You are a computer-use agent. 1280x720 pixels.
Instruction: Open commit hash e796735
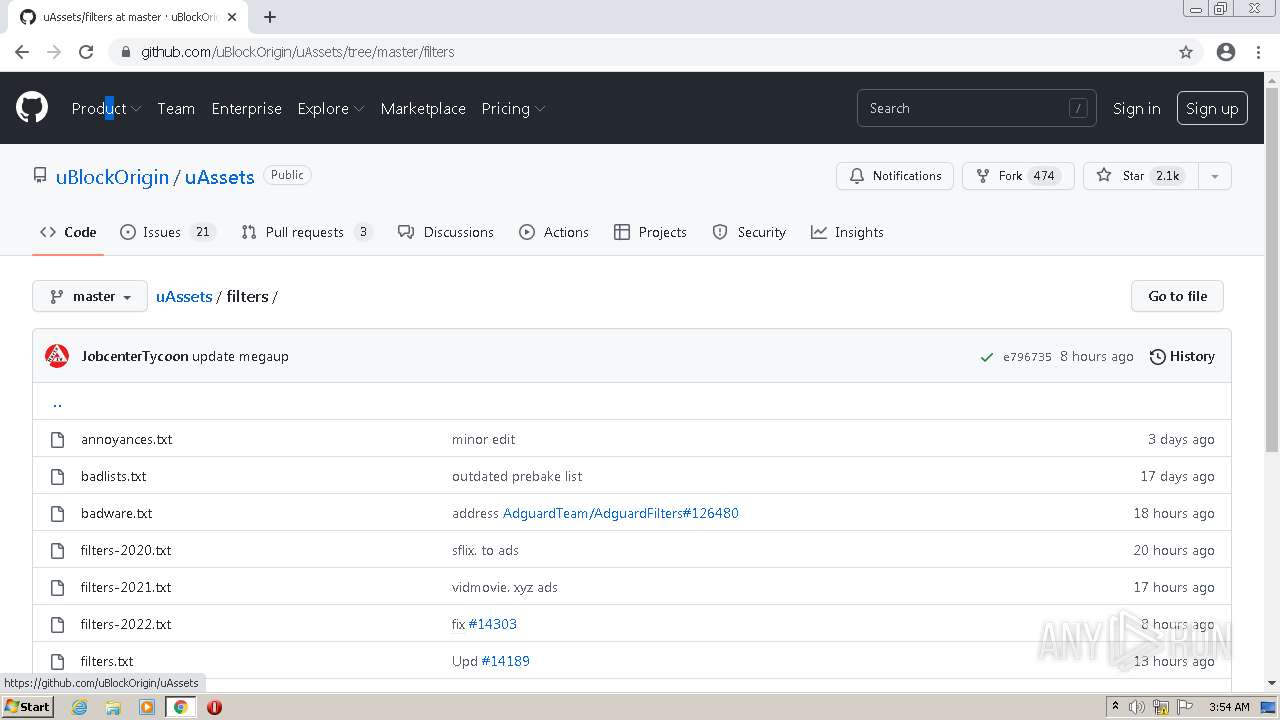[x=1027, y=357]
